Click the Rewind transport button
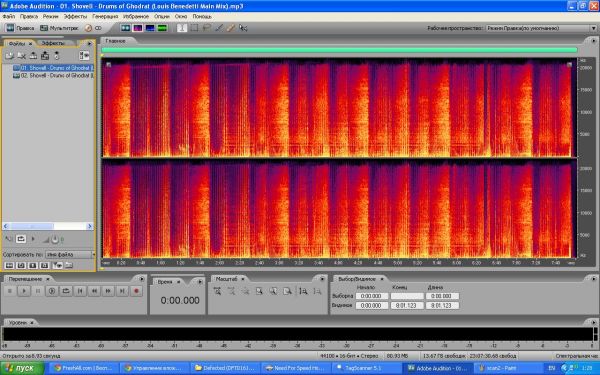 point(94,291)
